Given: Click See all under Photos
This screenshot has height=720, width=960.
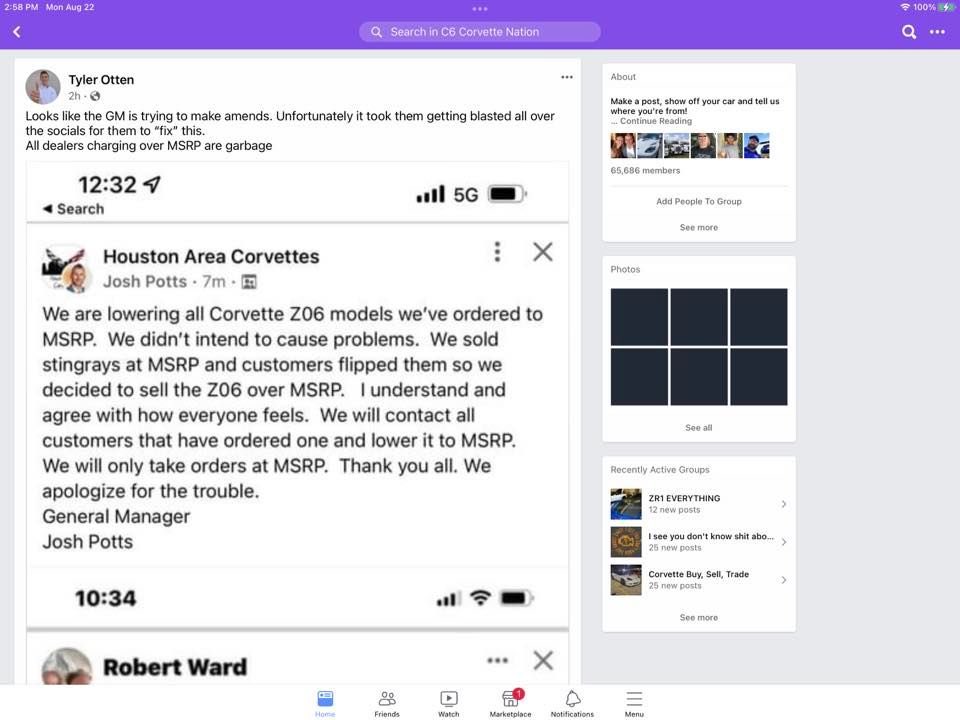Looking at the screenshot, I should pyautogui.click(x=699, y=428).
